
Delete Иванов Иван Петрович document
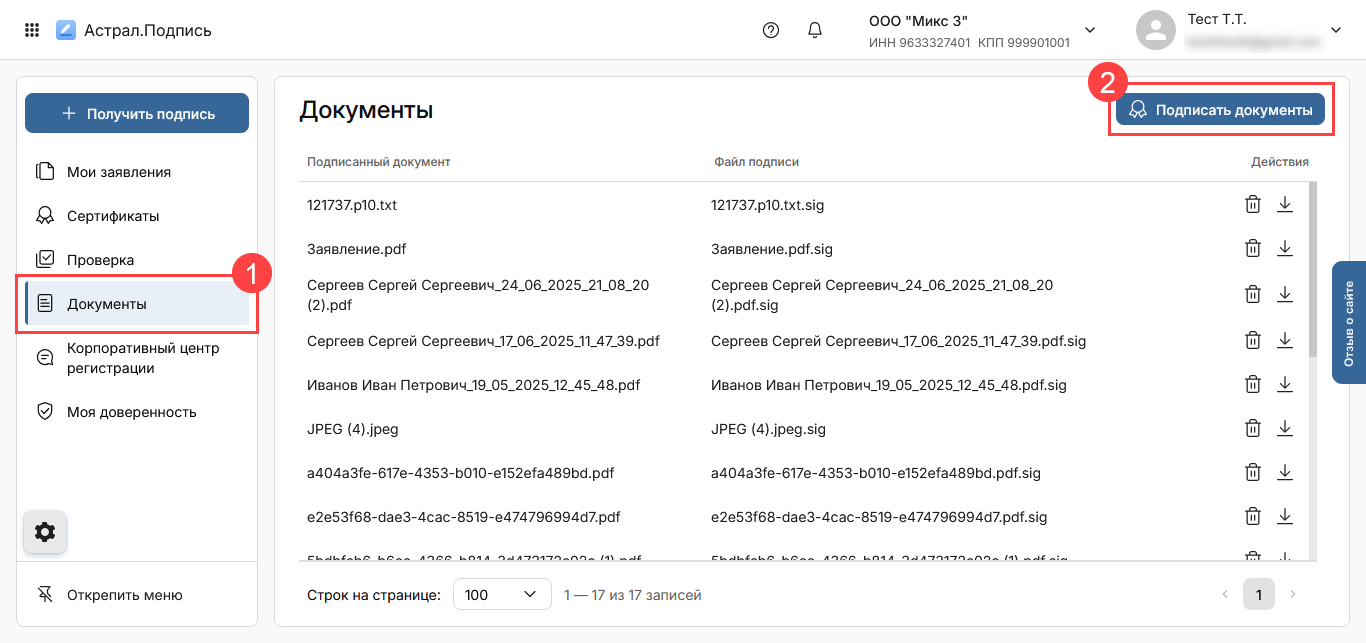1252,385
